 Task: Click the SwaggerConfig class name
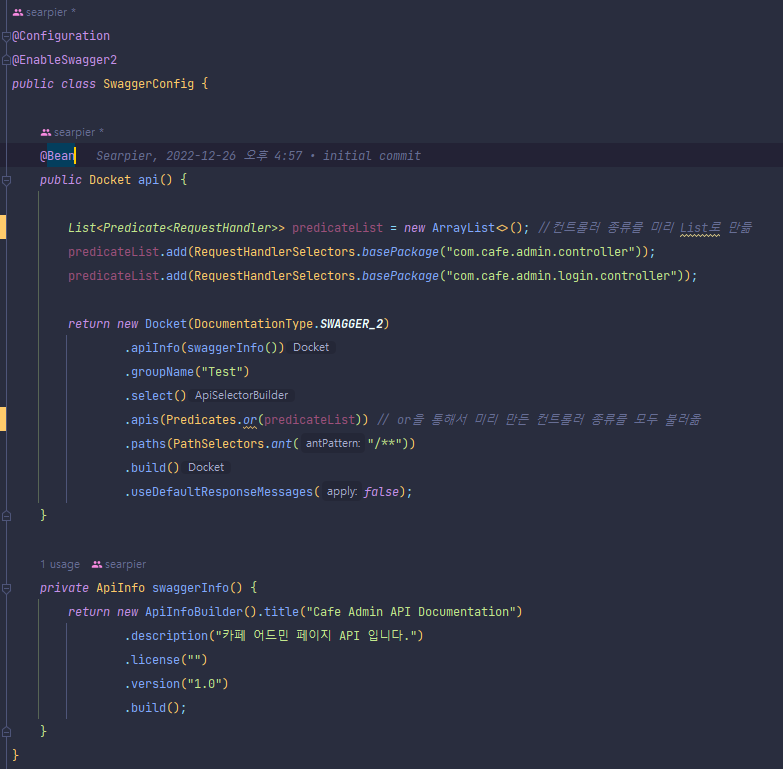(x=148, y=84)
